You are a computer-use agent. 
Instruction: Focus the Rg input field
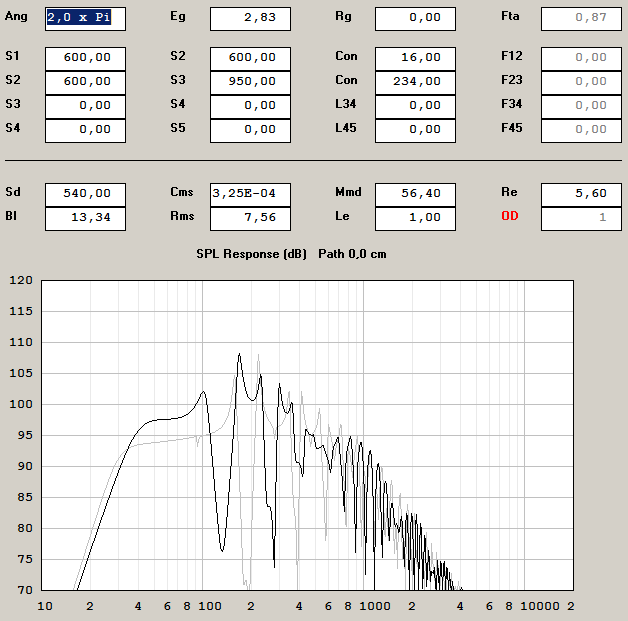[x=415, y=19]
